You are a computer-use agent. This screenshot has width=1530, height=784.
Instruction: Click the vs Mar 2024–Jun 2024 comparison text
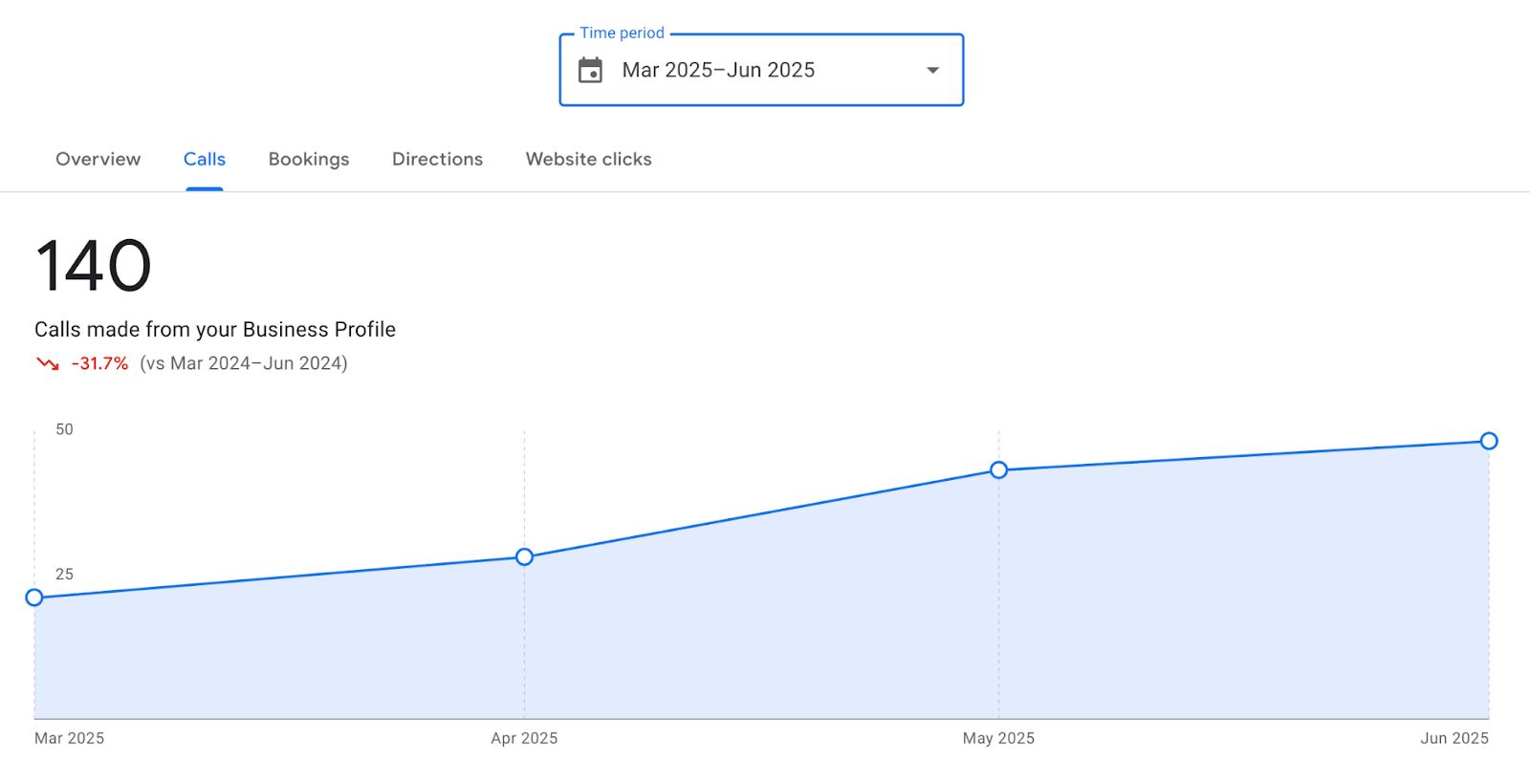point(244,363)
